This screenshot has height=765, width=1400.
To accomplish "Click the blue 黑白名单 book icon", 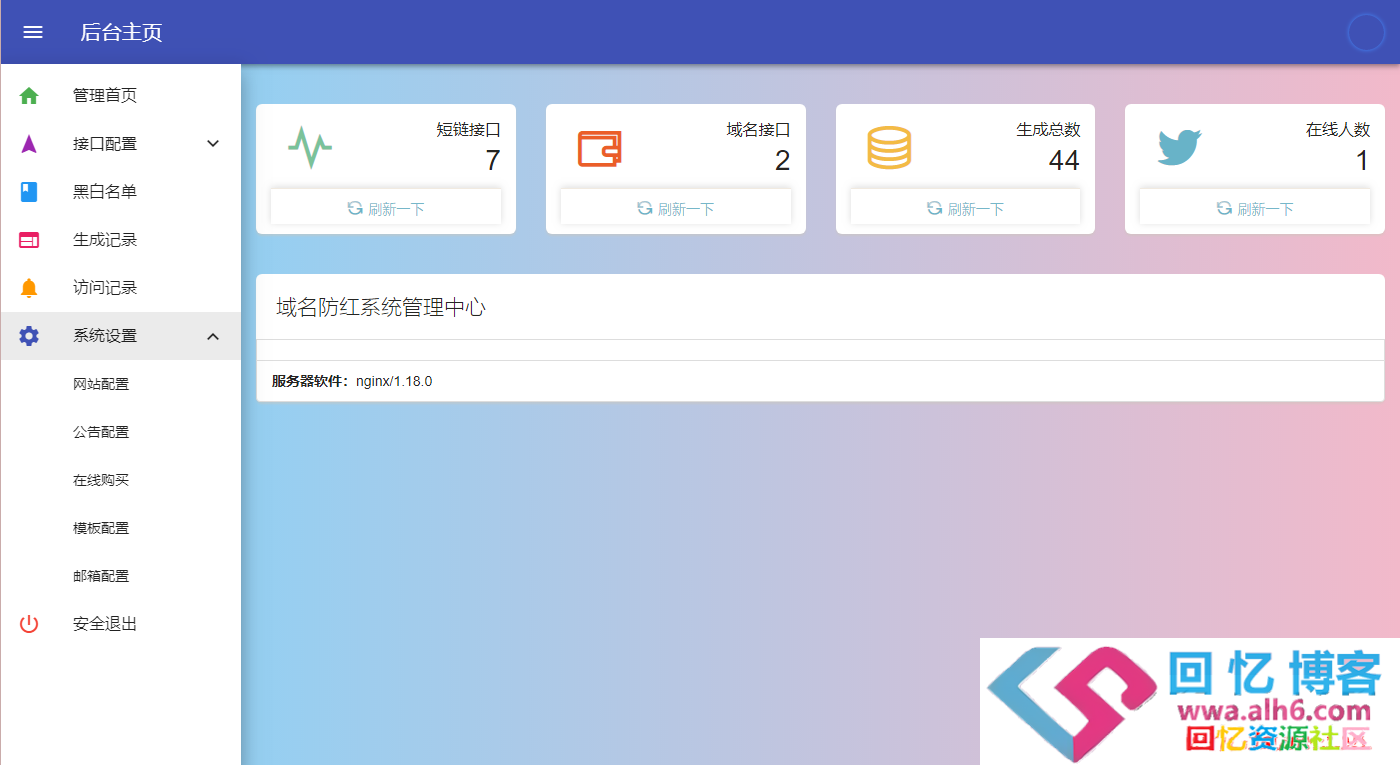I will [x=29, y=192].
